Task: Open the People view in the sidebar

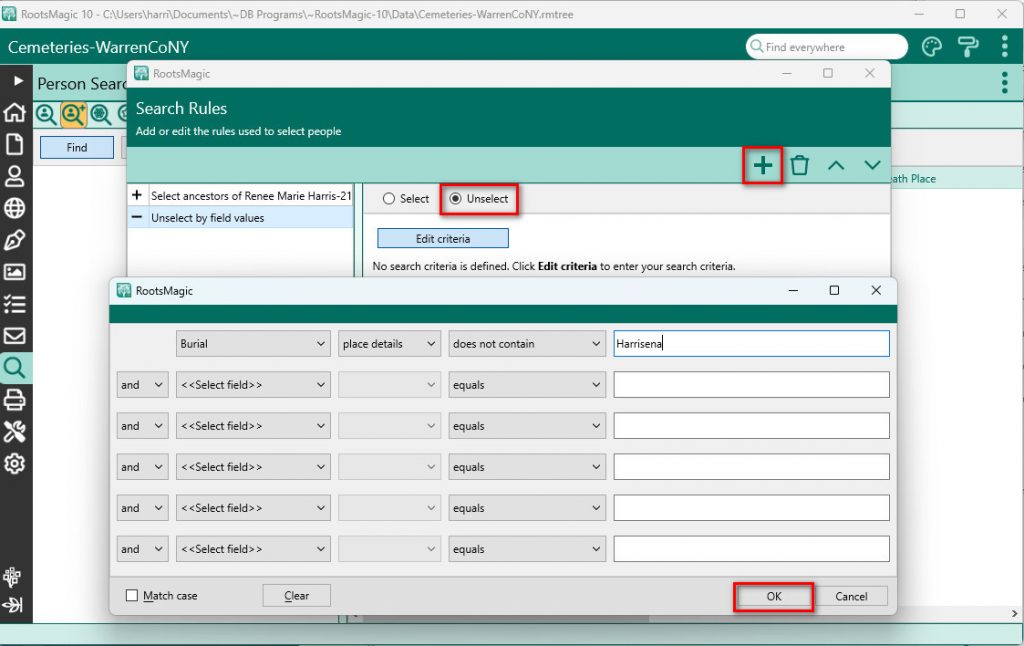Action: point(14,176)
